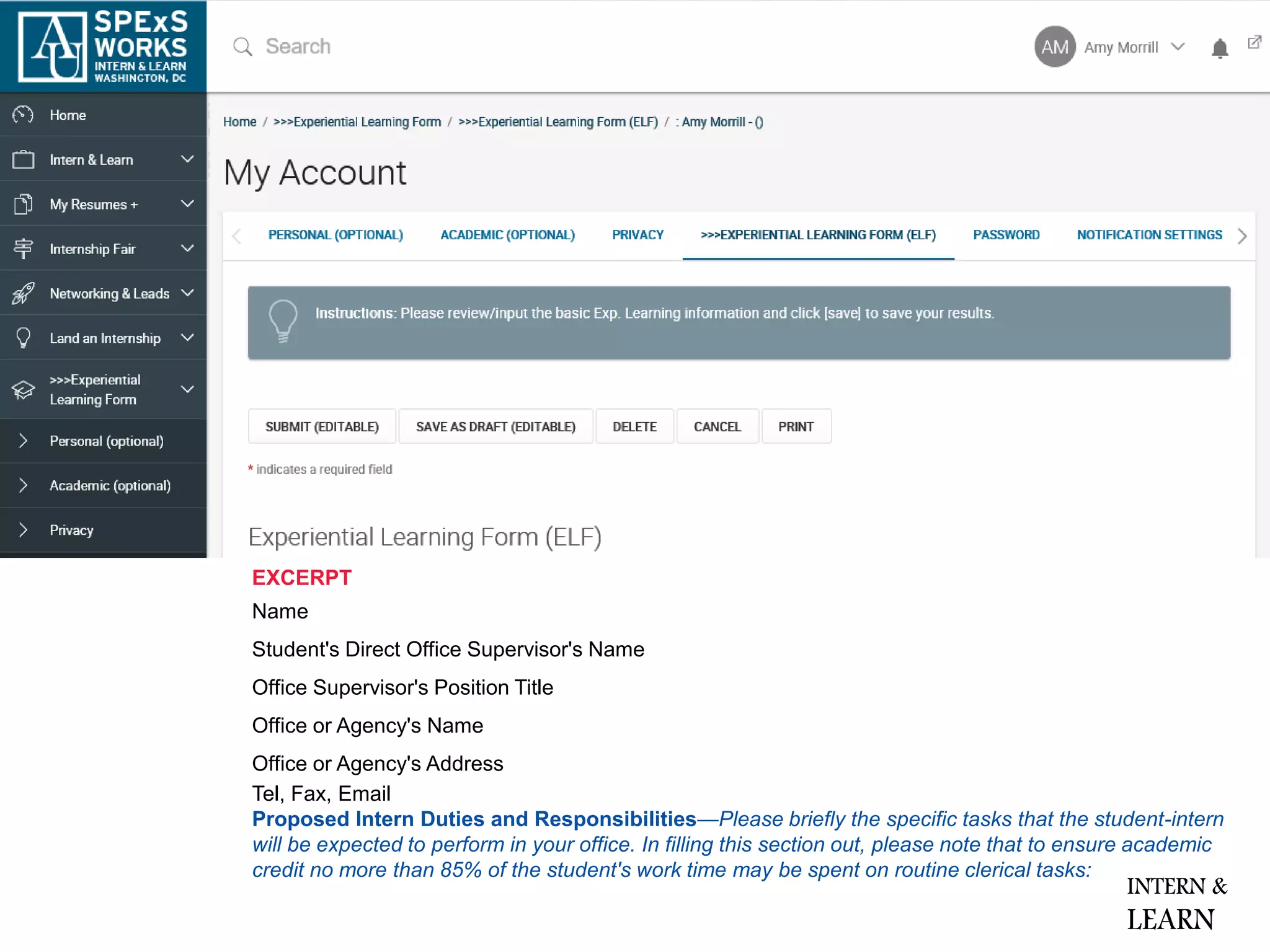Expand the Intern & Learn sidebar menu

click(x=187, y=159)
